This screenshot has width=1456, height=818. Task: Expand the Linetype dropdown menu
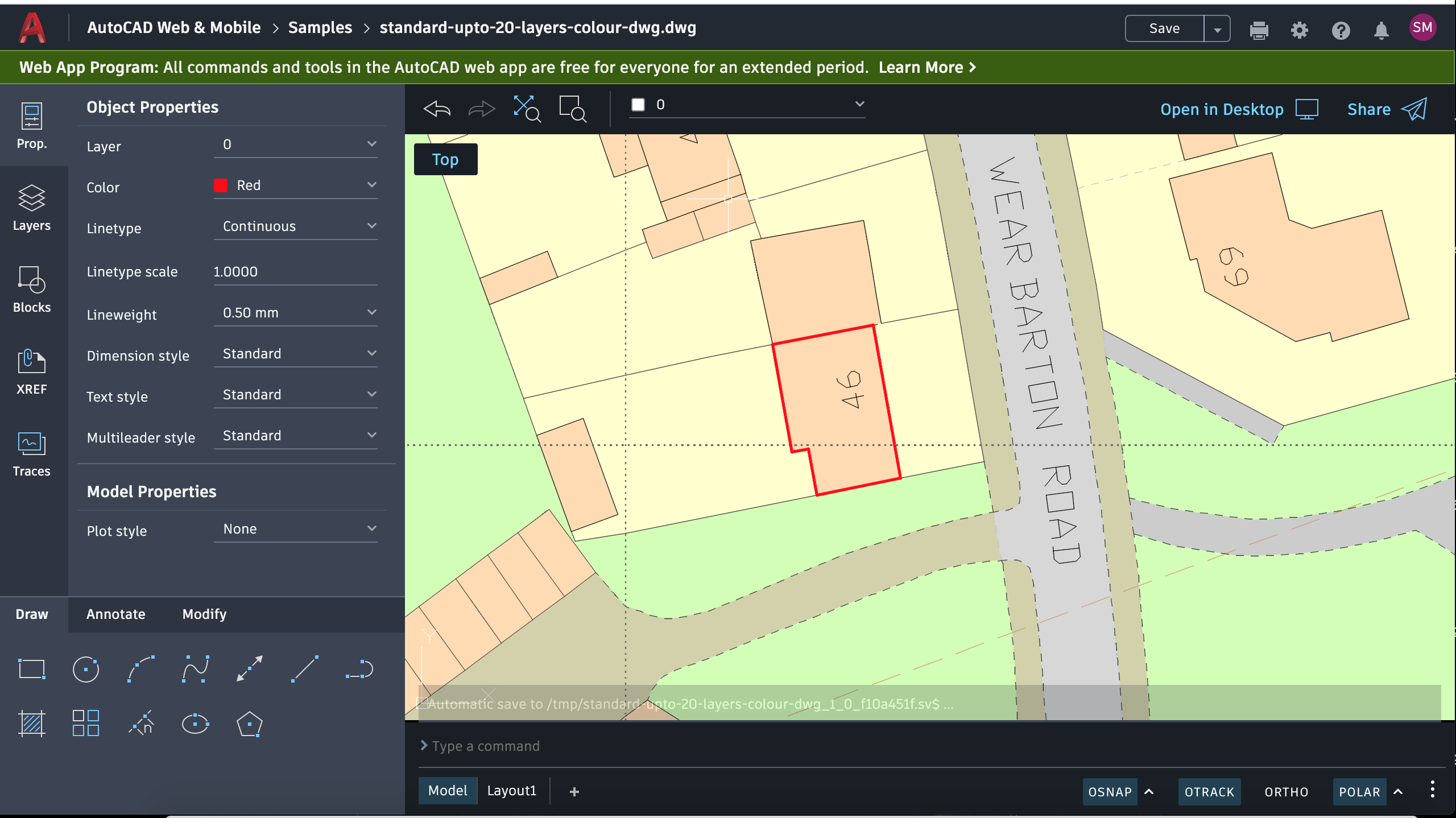[x=370, y=227]
